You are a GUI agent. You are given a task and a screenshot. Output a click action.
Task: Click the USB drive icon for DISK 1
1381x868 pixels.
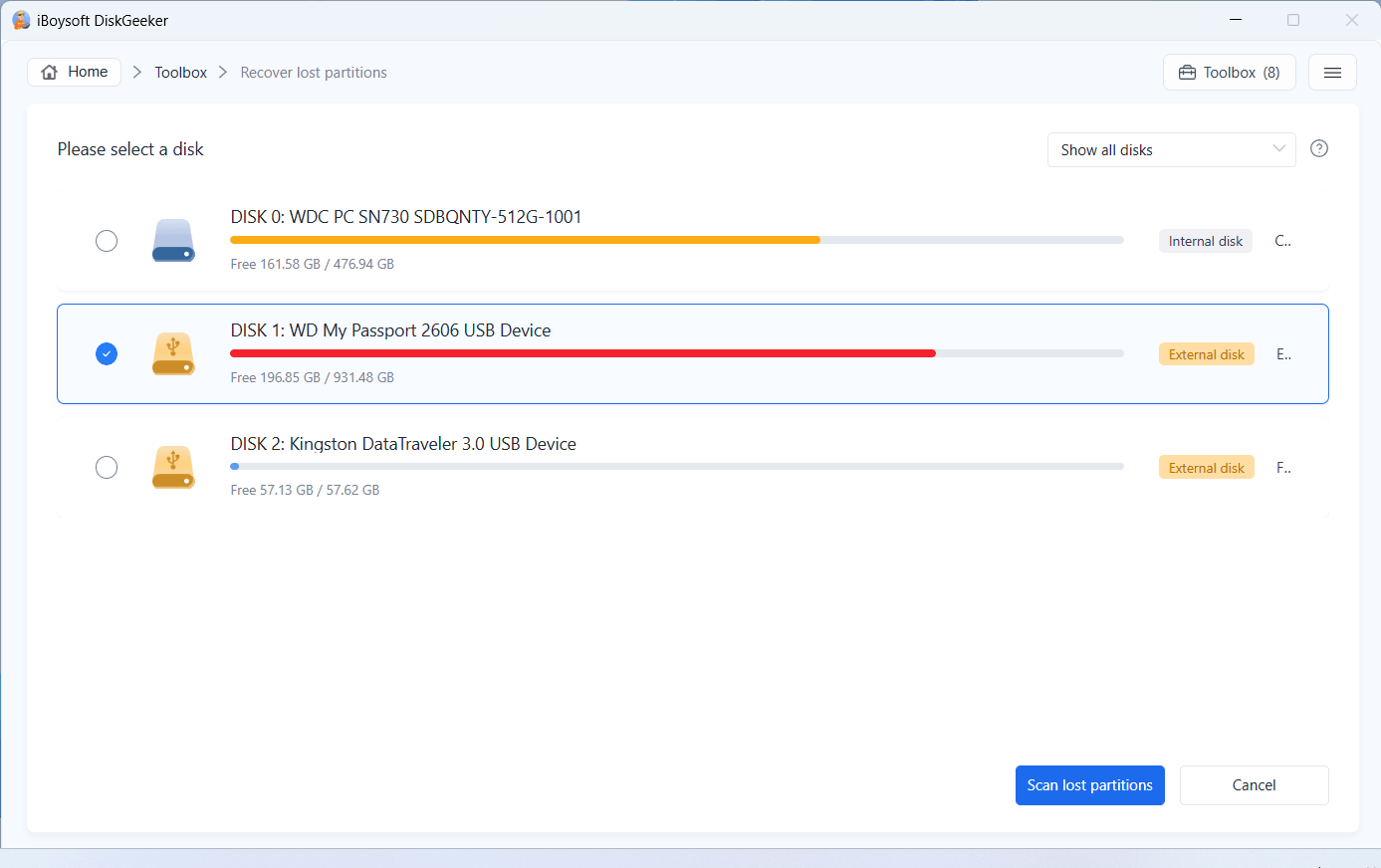(173, 353)
